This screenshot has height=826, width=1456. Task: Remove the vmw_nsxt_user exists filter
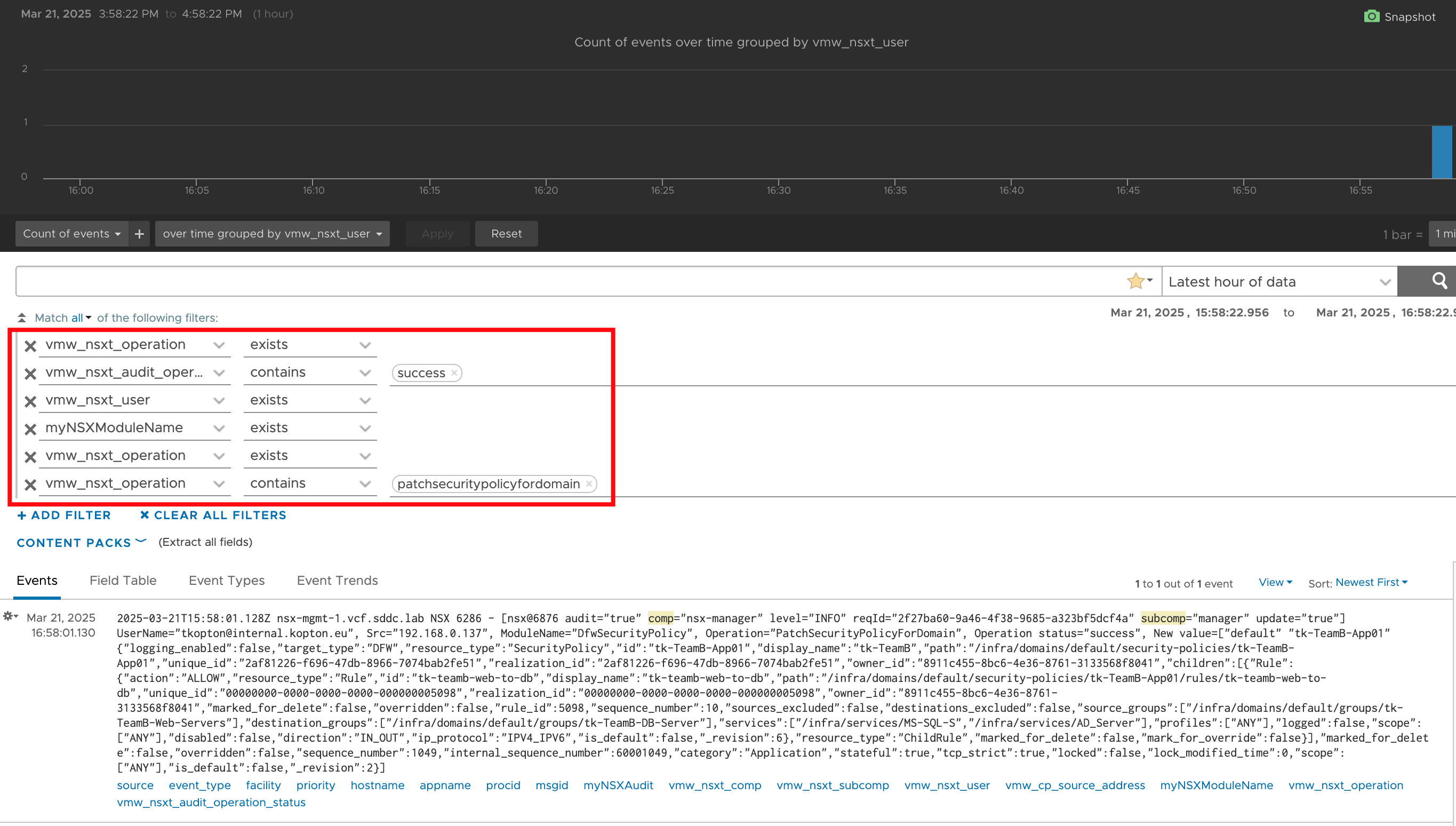(30, 401)
